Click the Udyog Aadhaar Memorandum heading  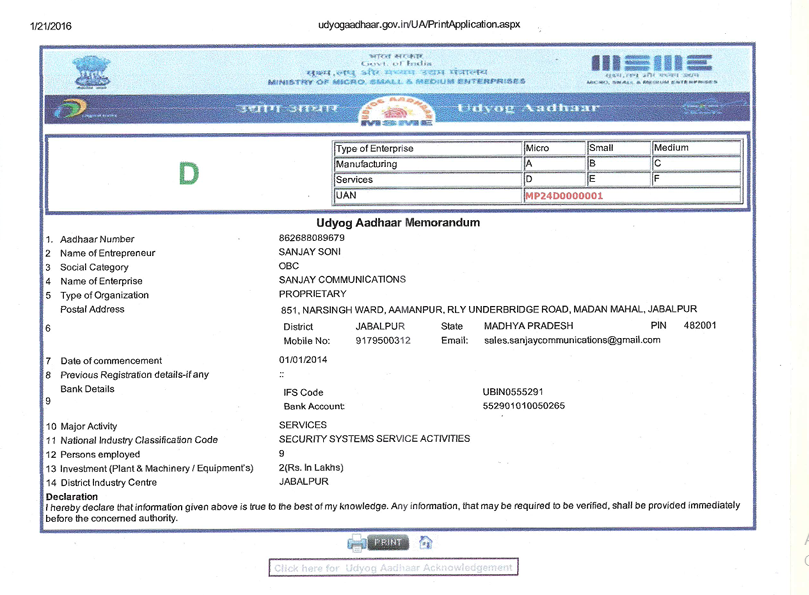pos(398,222)
